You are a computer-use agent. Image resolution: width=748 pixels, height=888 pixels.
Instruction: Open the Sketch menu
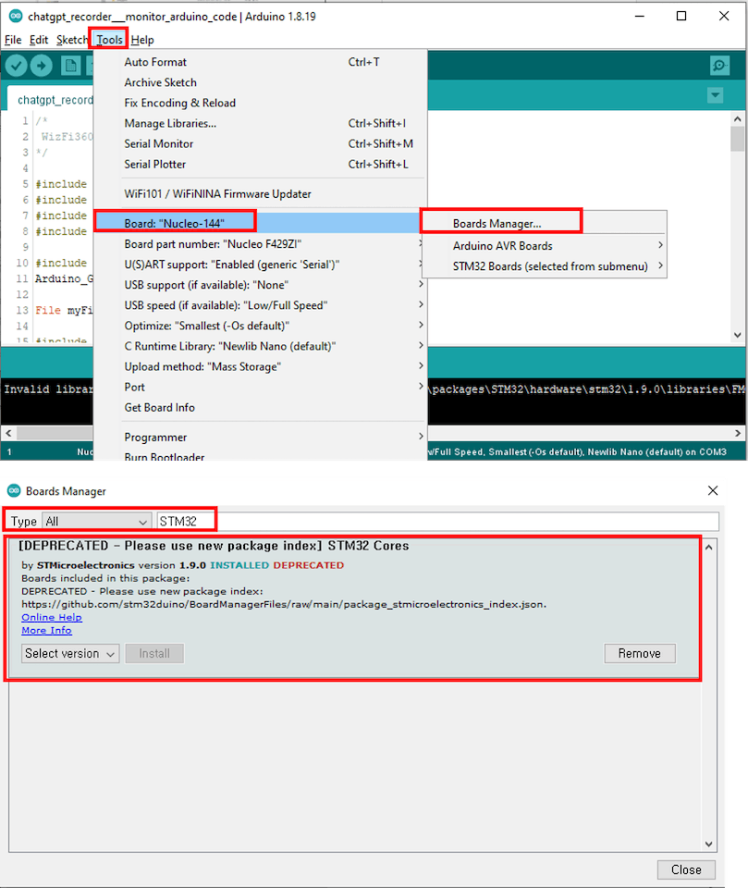coord(71,40)
